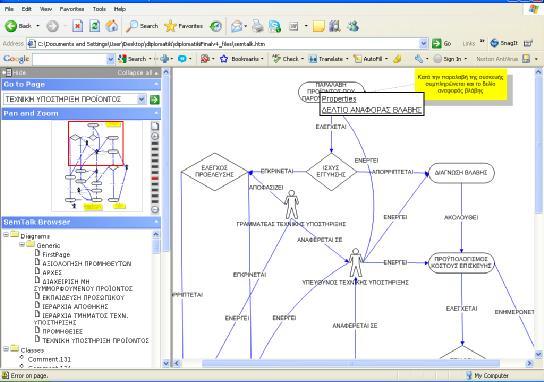Click the ΔΙΑΓΝΩΣΗ ΒΛΑΒΗΣ diagram node

[x=461, y=172]
